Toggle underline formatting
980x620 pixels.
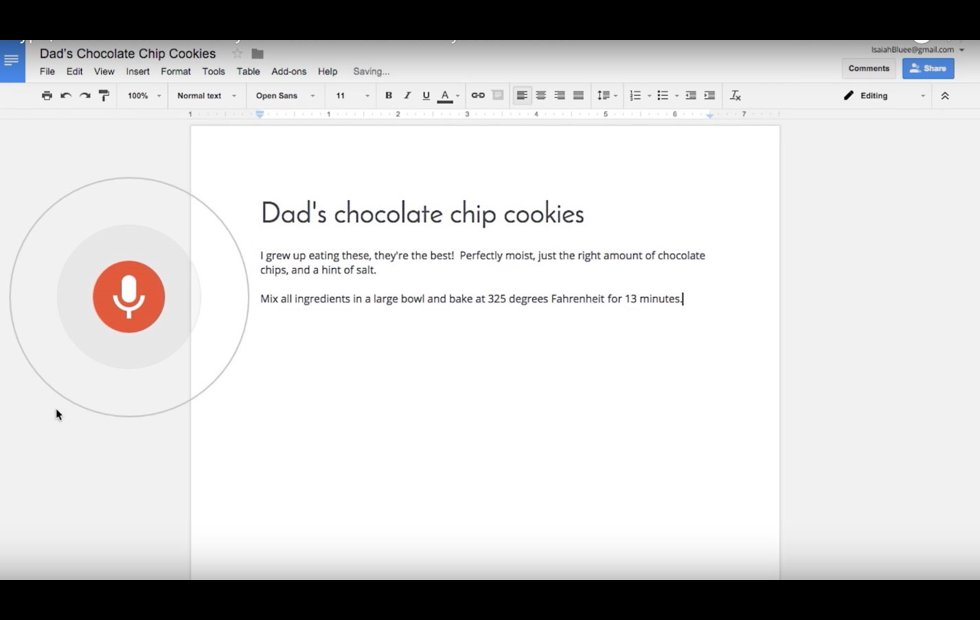426,96
